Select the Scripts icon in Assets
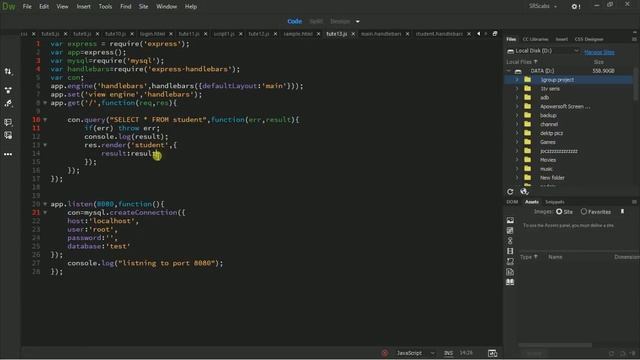The image size is (640, 360). tap(510, 261)
